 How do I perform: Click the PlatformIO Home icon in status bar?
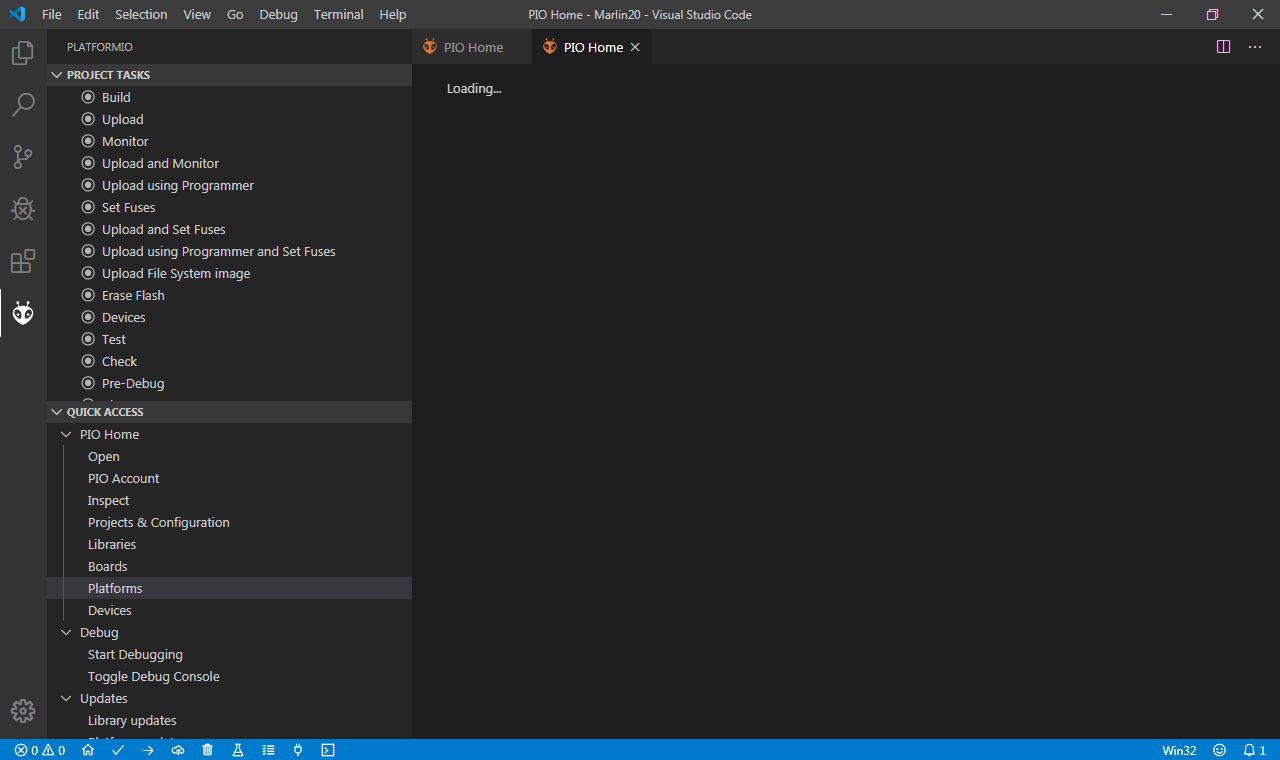point(88,750)
